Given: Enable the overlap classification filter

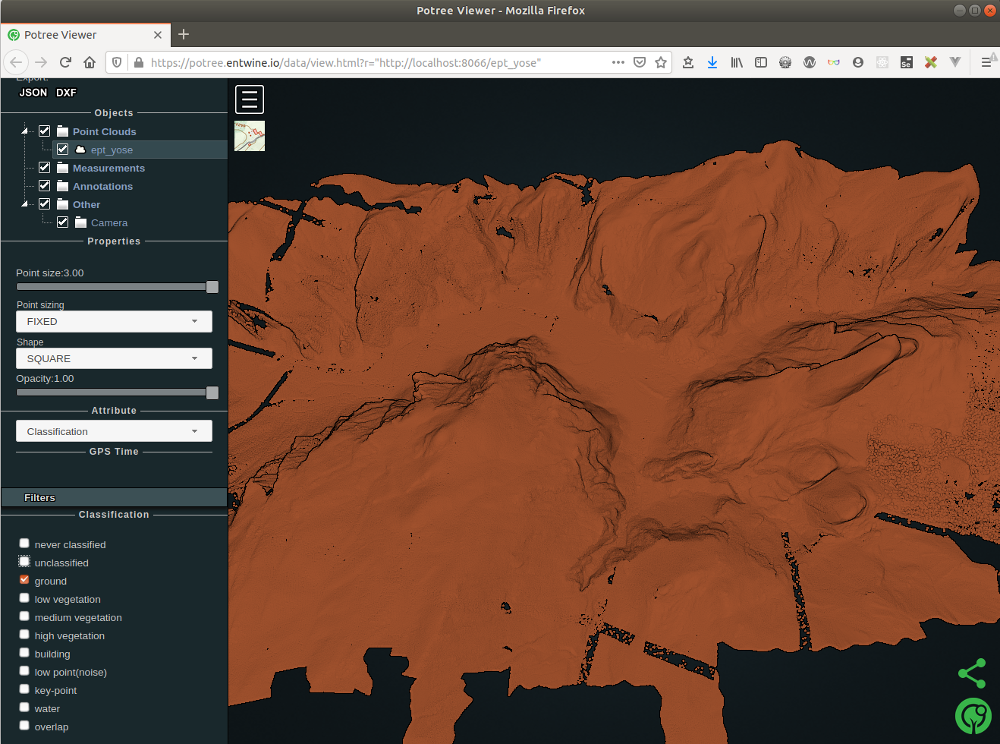Looking at the screenshot, I should pos(24,726).
